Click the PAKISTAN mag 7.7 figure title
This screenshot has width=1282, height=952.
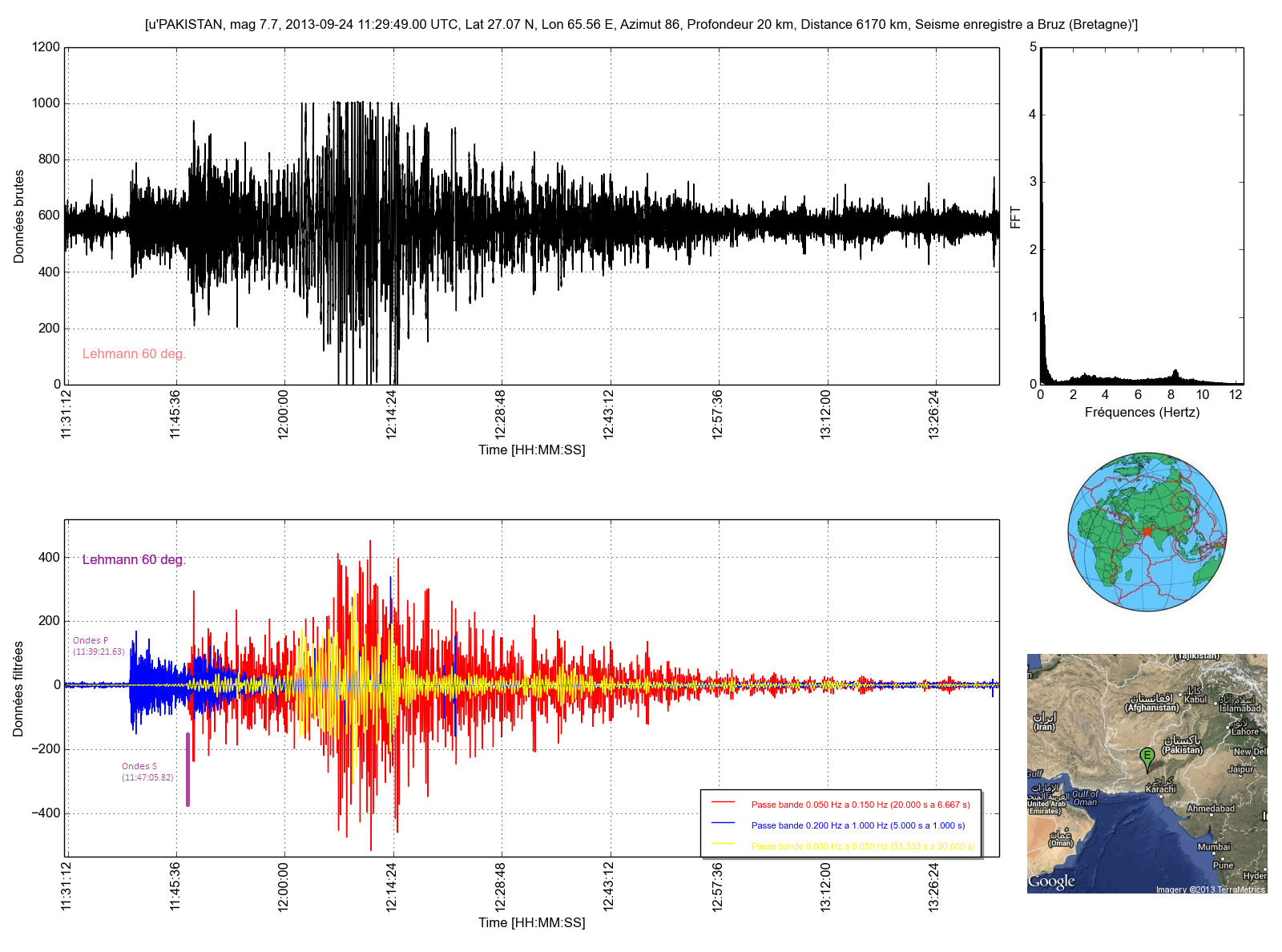tap(641, 24)
